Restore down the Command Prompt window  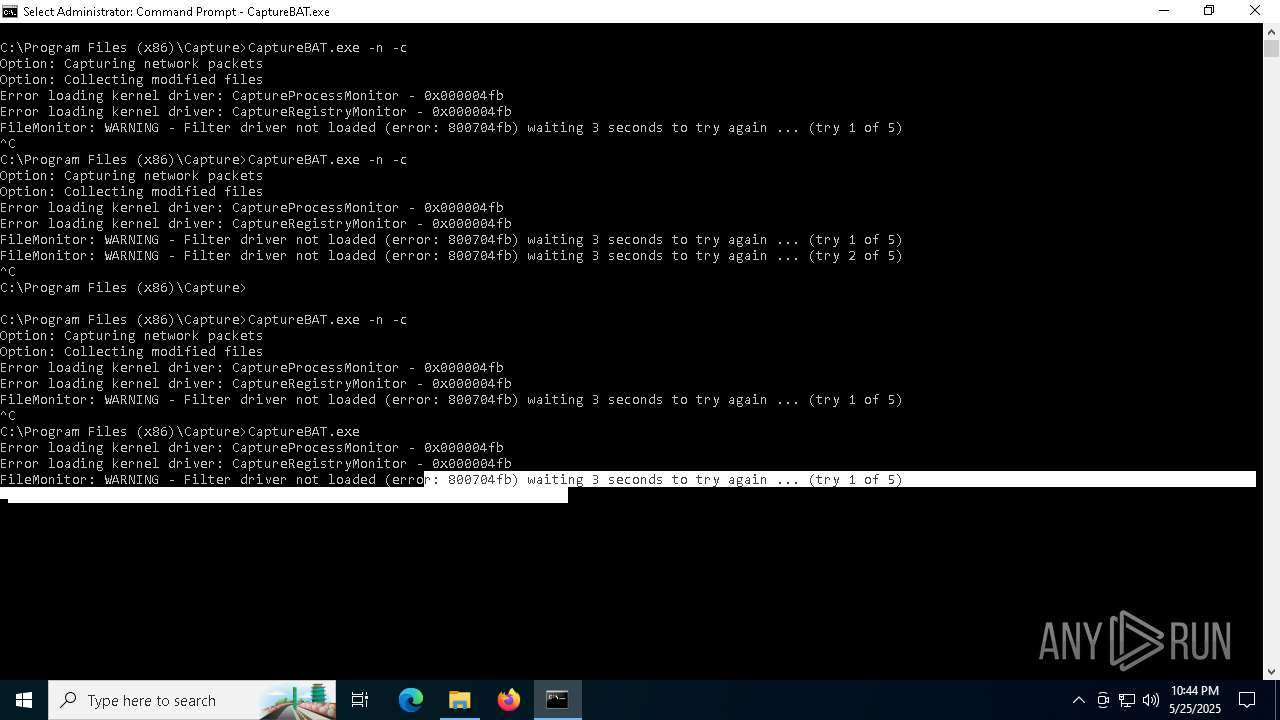click(1209, 11)
